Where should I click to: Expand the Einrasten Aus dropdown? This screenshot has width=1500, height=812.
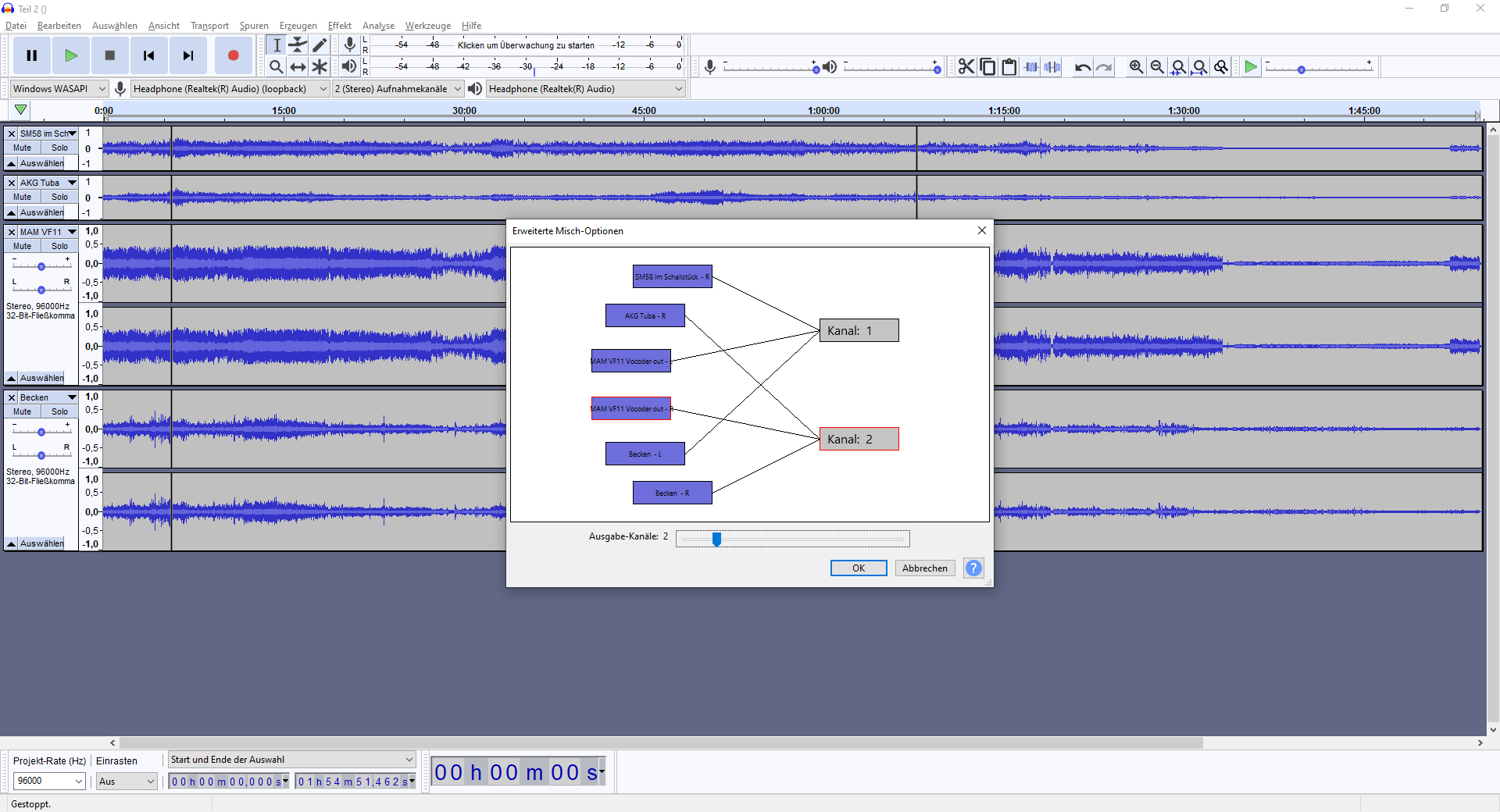(x=127, y=781)
